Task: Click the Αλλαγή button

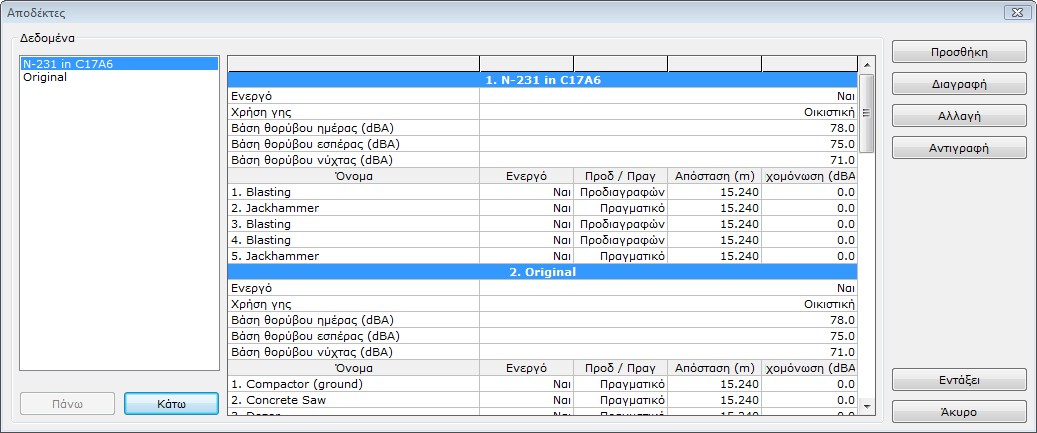Action: (959, 116)
